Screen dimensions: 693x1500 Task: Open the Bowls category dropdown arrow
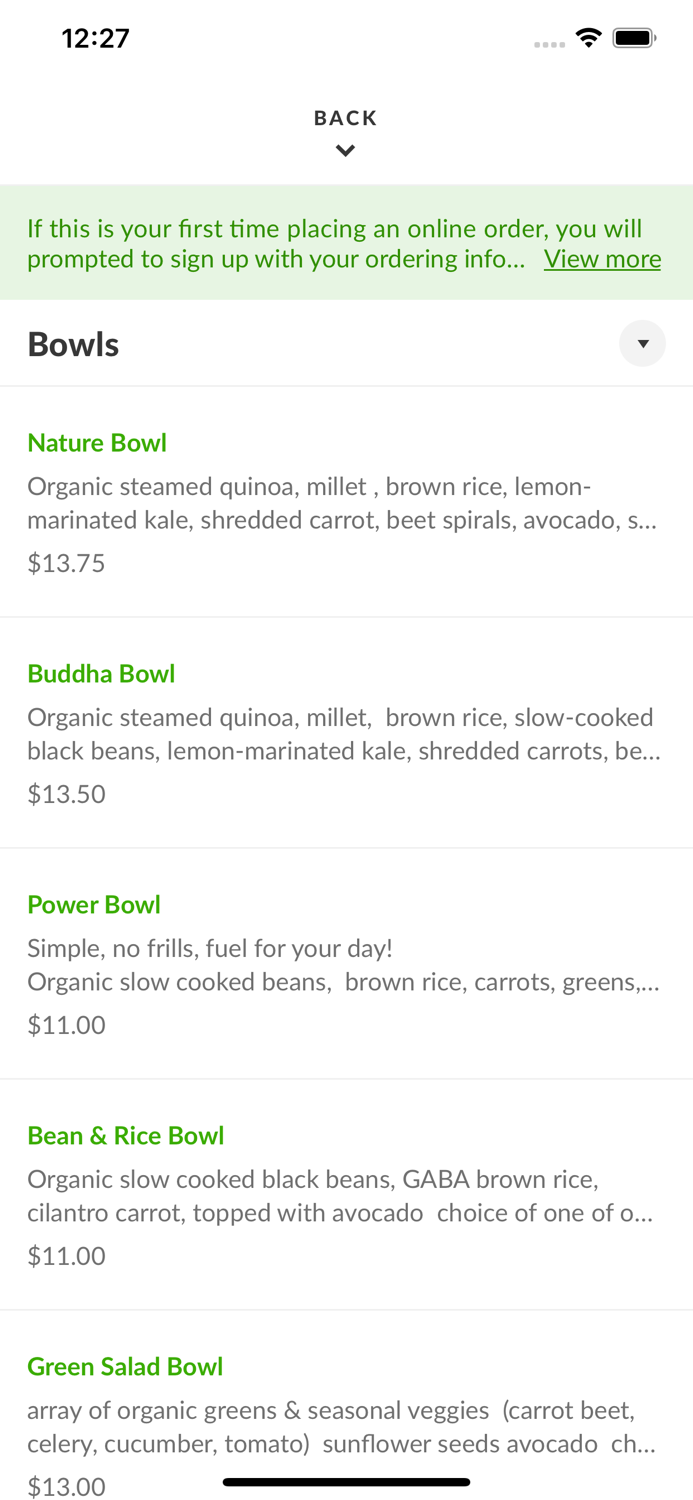[643, 343]
